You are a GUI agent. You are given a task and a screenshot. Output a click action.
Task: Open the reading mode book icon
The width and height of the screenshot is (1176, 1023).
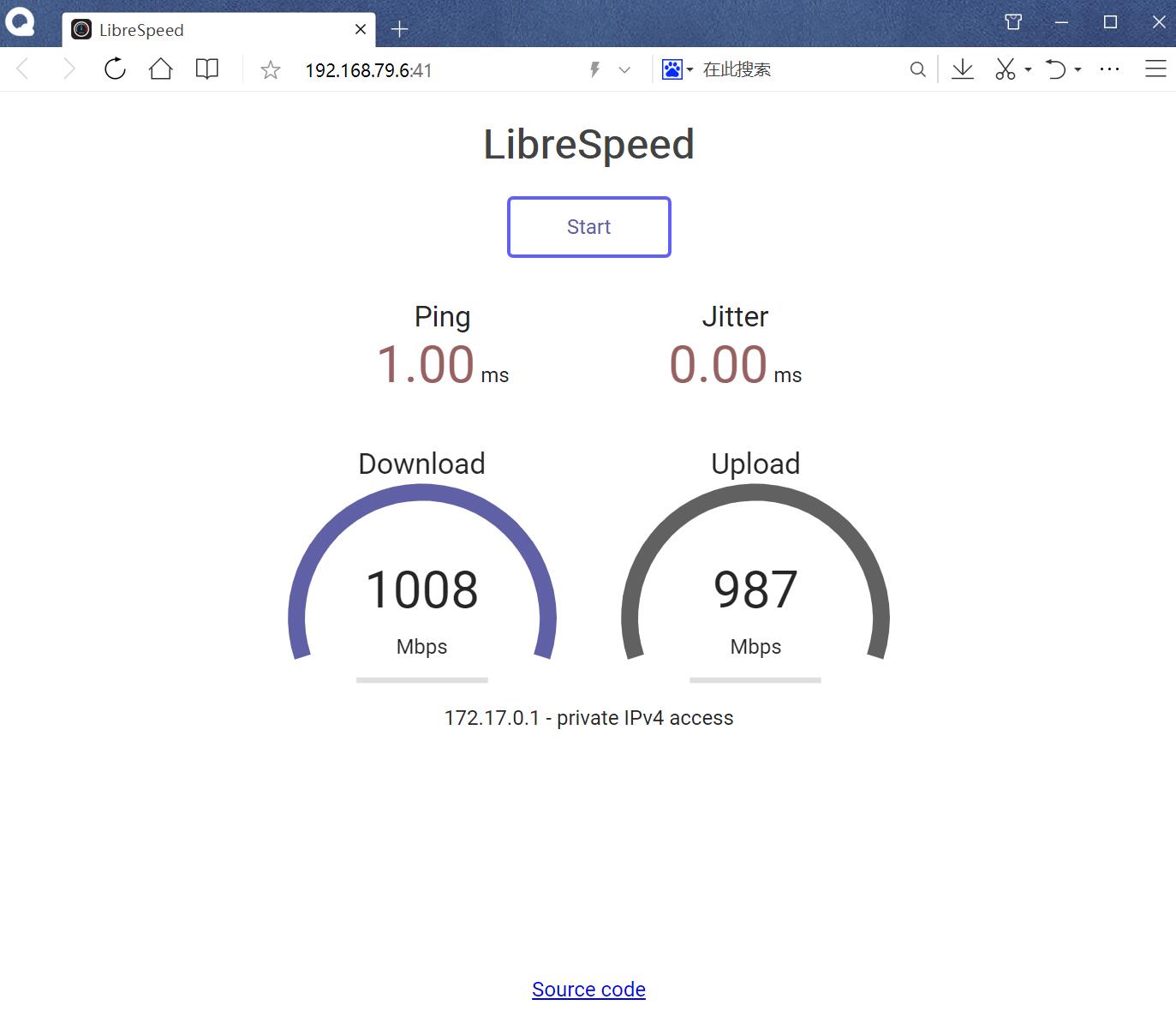[207, 69]
